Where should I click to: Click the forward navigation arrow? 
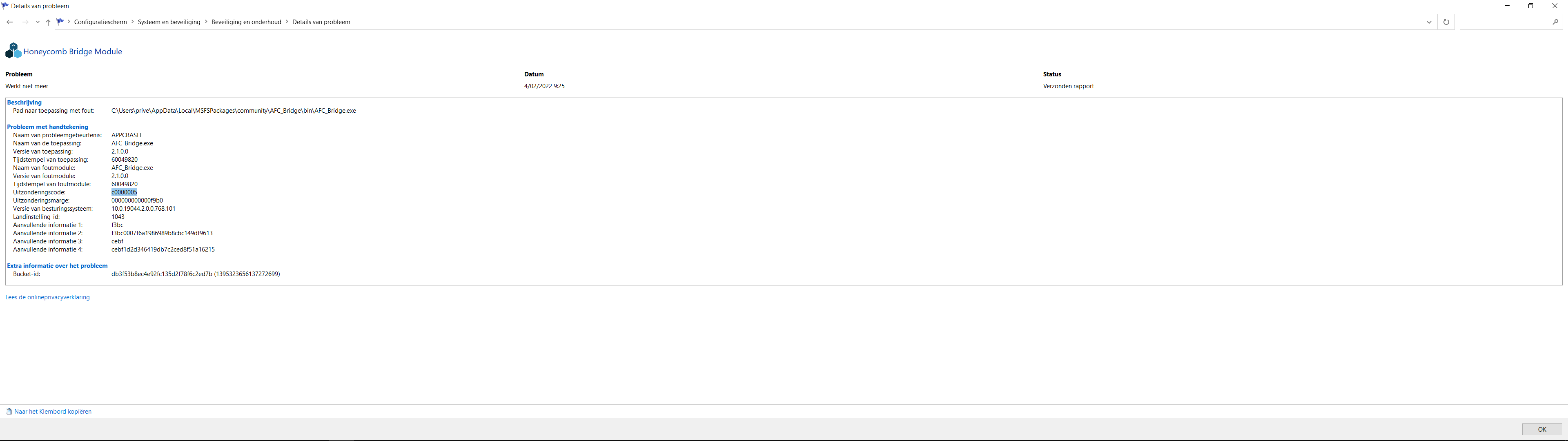25,22
